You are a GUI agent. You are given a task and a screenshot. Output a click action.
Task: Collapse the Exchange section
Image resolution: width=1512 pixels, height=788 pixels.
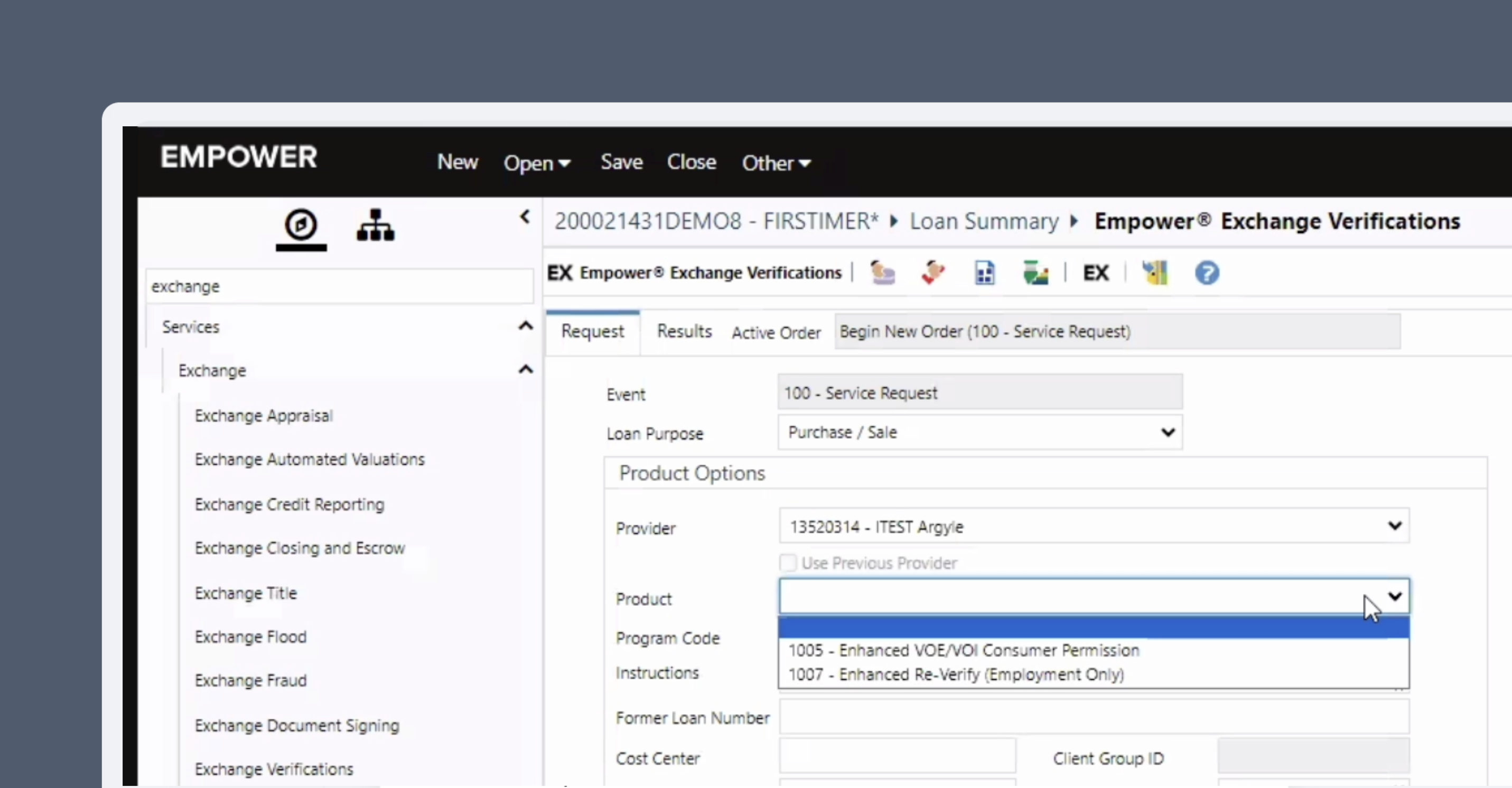[x=525, y=369]
